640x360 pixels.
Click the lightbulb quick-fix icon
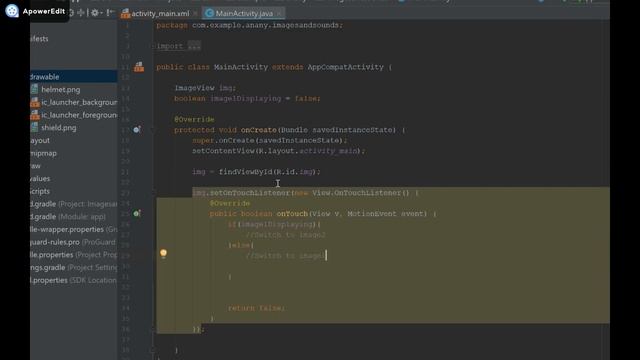[163, 253]
